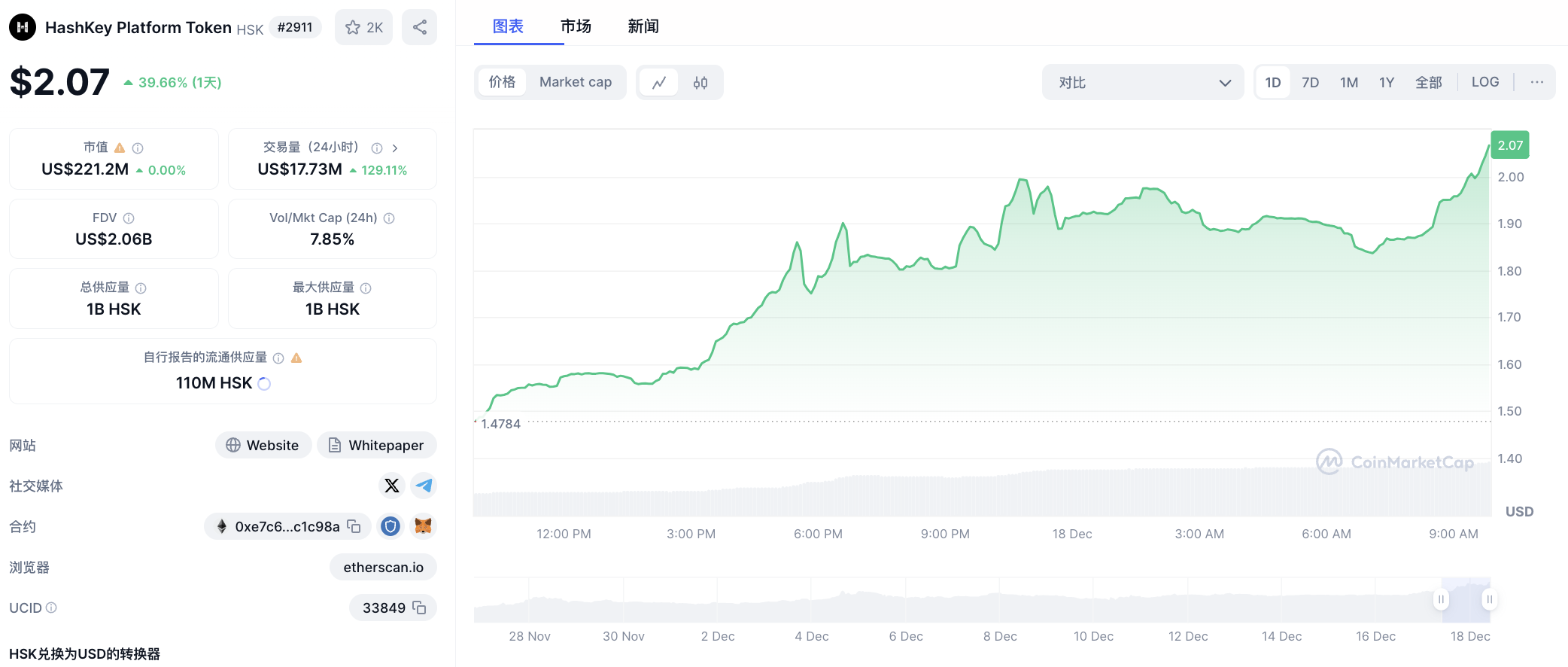
Task: Show info icon beside Vol/Mkt Cap (24h)
Action: (389, 218)
